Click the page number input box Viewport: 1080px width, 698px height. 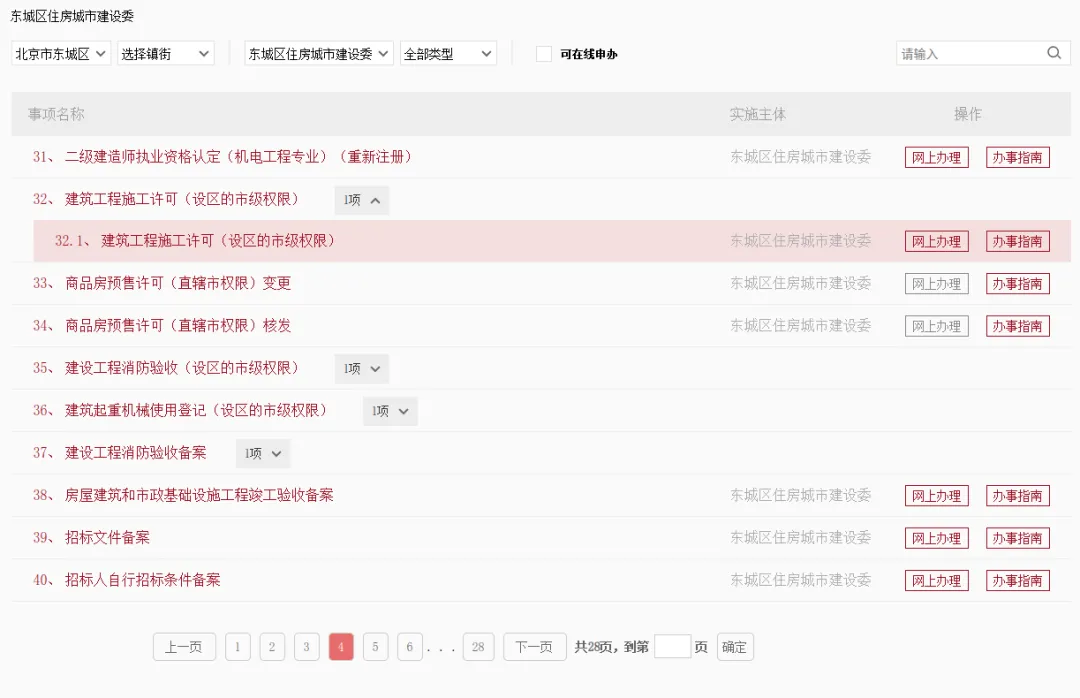point(672,647)
